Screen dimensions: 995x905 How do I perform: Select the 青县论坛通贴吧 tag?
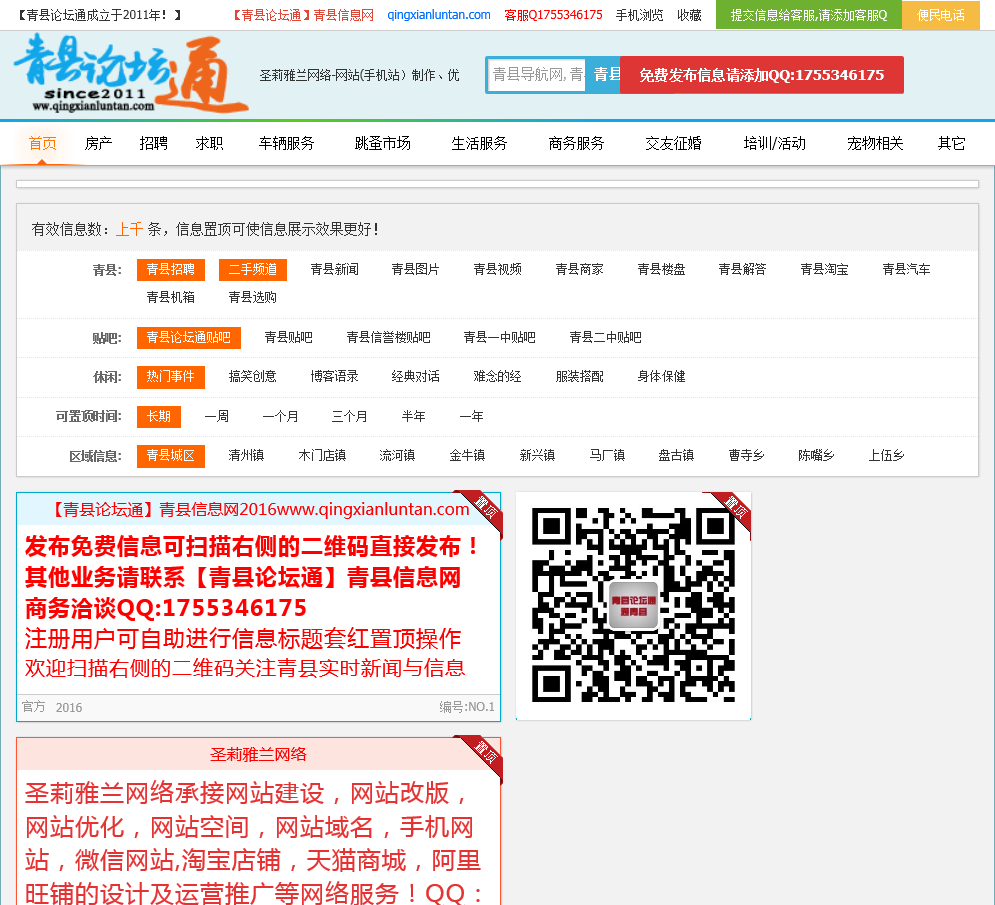tap(188, 338)
